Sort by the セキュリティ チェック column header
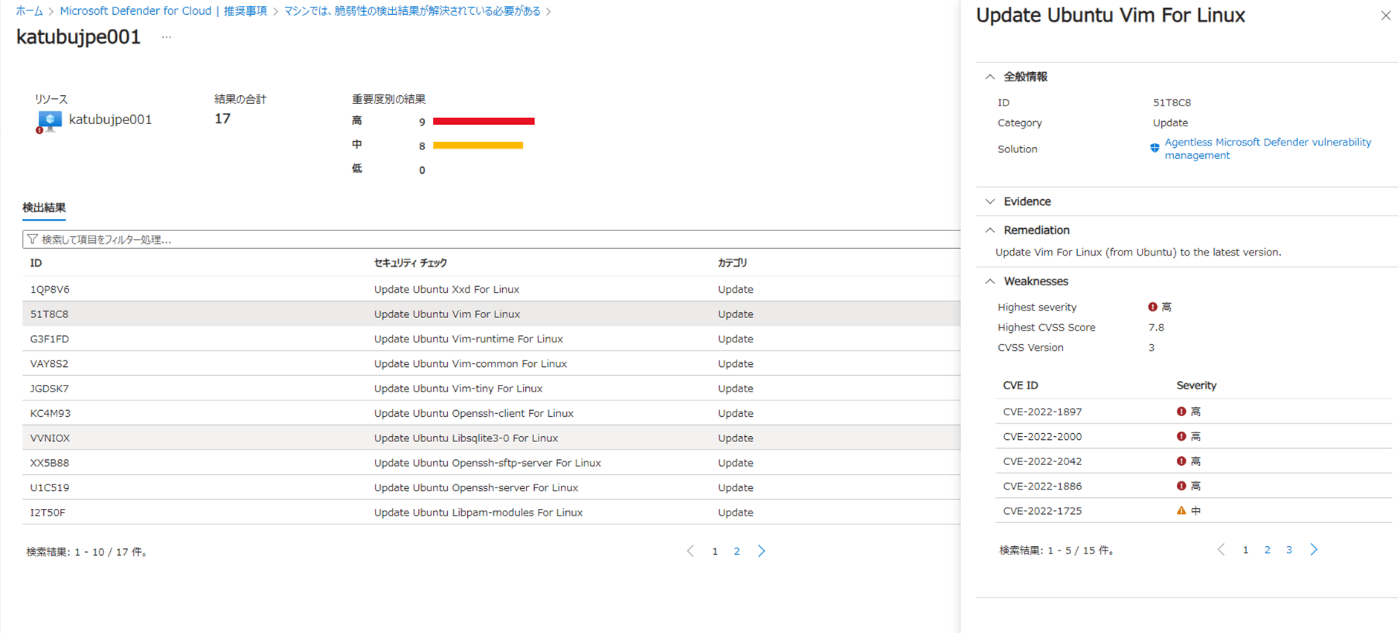This screenshot has width=1400, height=633. pos(411,264)
